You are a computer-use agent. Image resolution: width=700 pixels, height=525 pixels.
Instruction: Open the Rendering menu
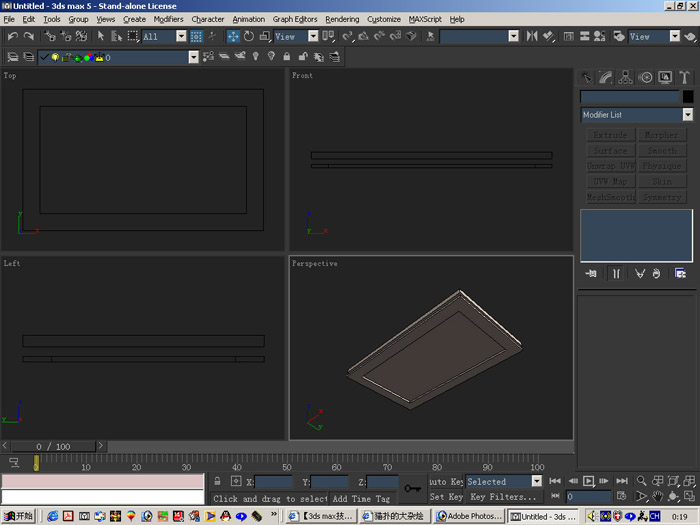tap(342, 19)
